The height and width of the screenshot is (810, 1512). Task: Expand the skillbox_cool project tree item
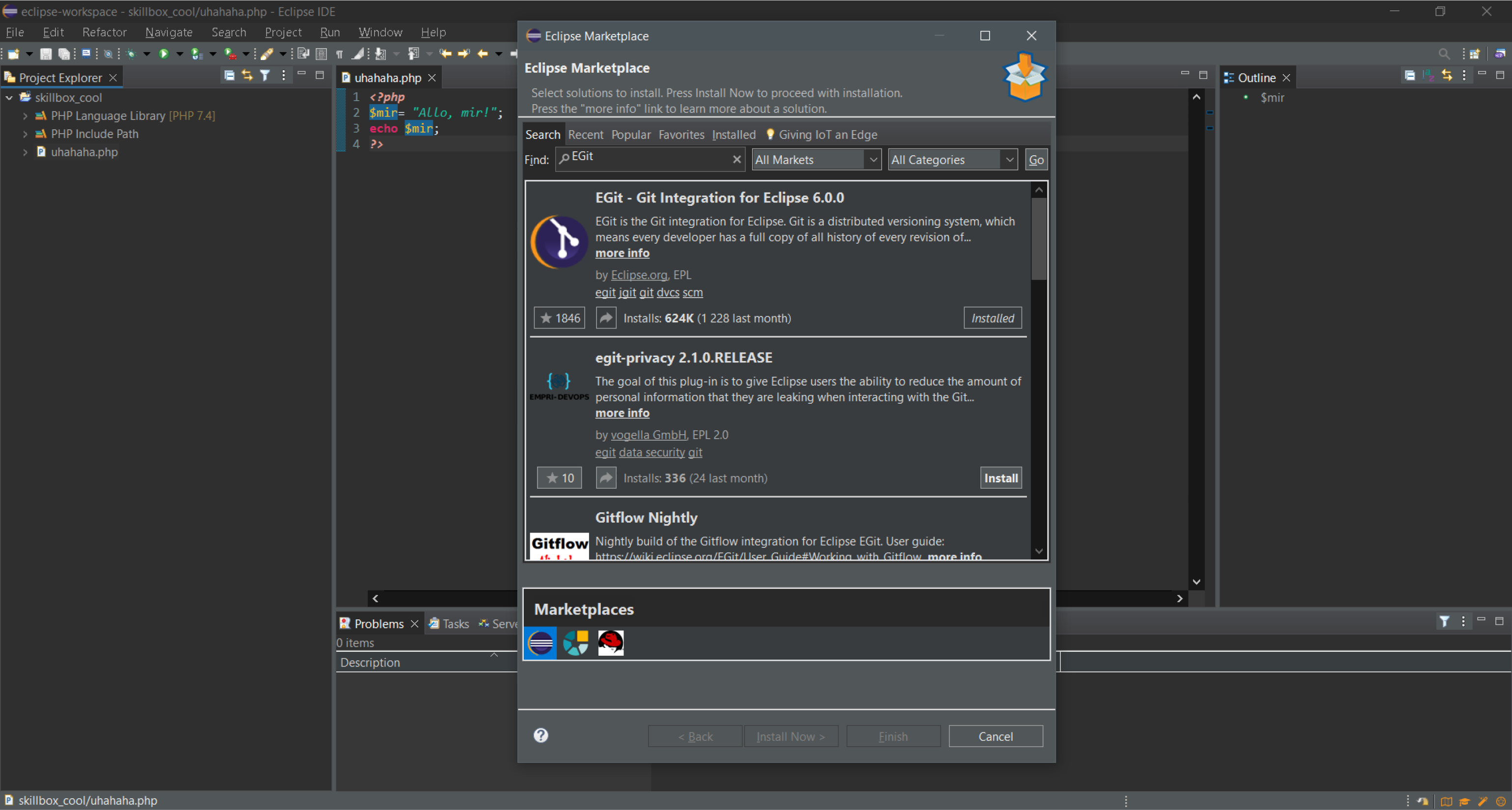click(8, 97)
